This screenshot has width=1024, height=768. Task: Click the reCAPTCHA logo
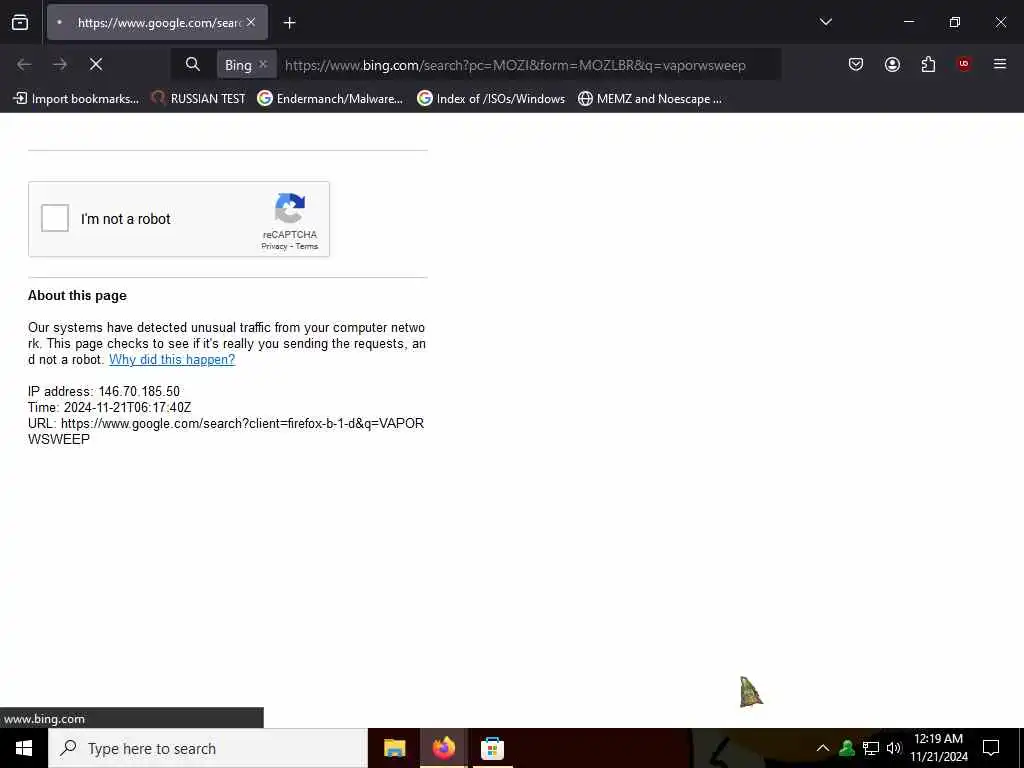point(290,208)
